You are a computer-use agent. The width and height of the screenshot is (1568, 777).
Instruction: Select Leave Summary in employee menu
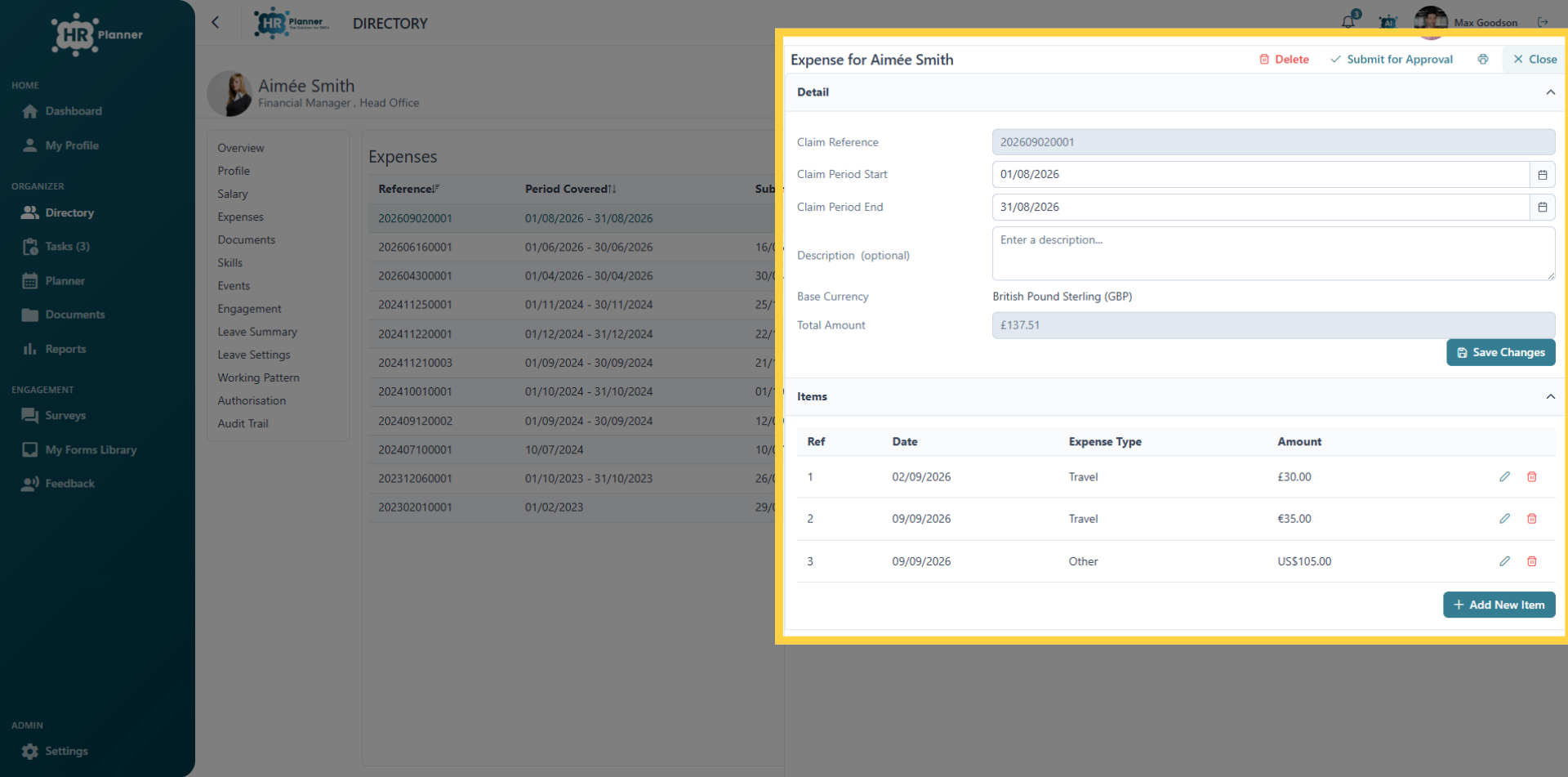point(257,332)
